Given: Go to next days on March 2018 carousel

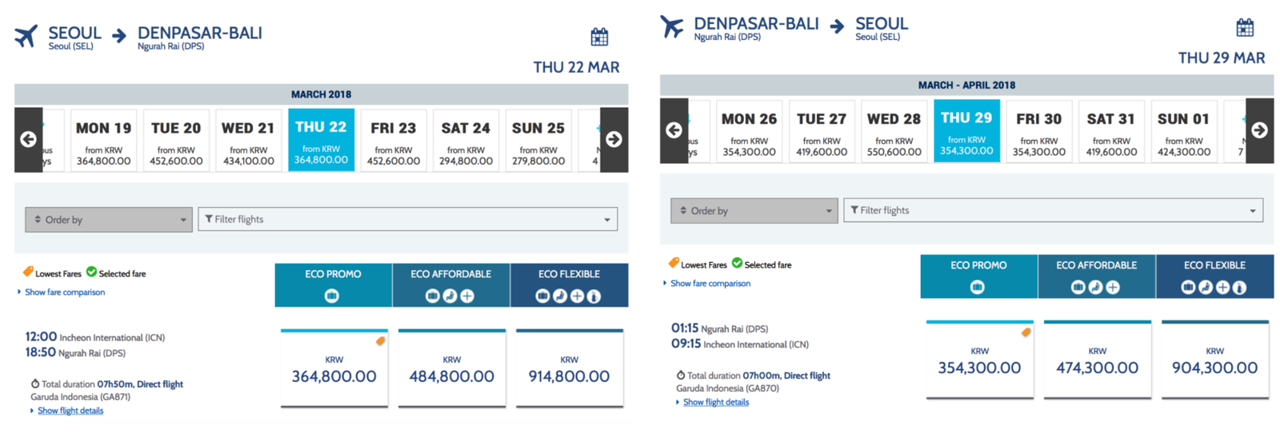Looking at the screenshot, I should click(x=614, y=139).
